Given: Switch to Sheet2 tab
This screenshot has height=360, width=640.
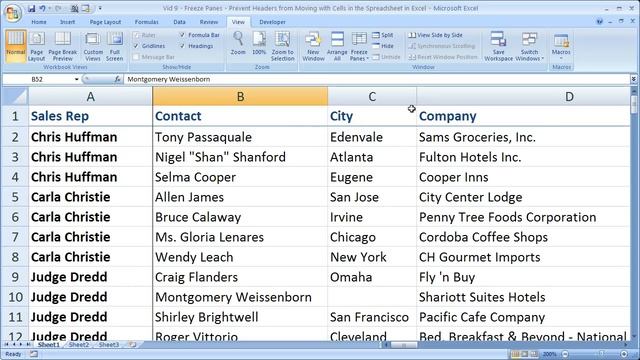Looking at the screenshot, I should pos(79,345).
